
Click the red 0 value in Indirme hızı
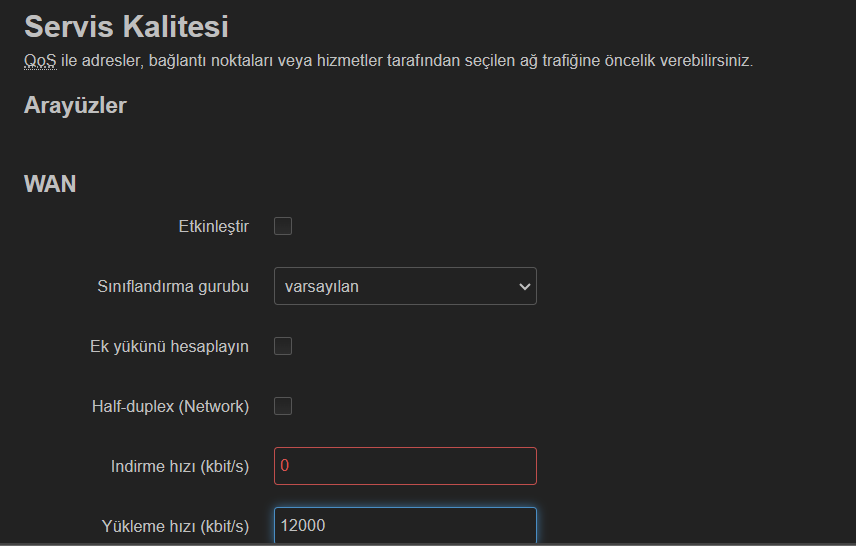tap(284, 466)
